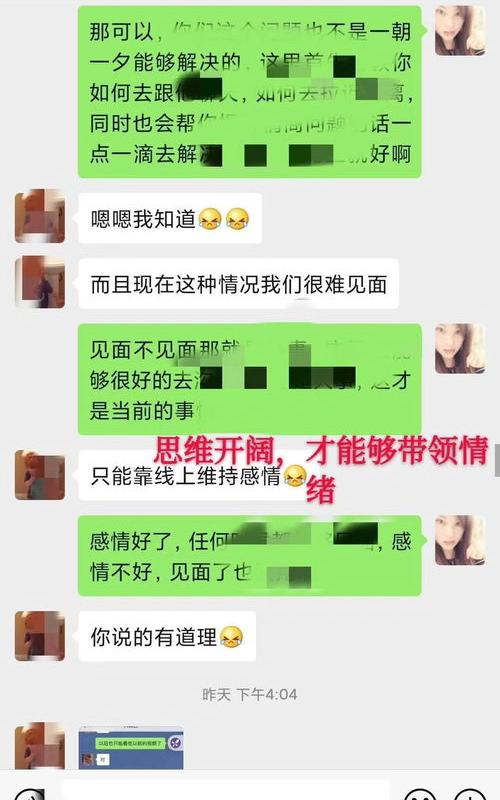500x800 pixels.
Task: Select green bubble starting '感情好了'
Action: click(x=249, y=556)
